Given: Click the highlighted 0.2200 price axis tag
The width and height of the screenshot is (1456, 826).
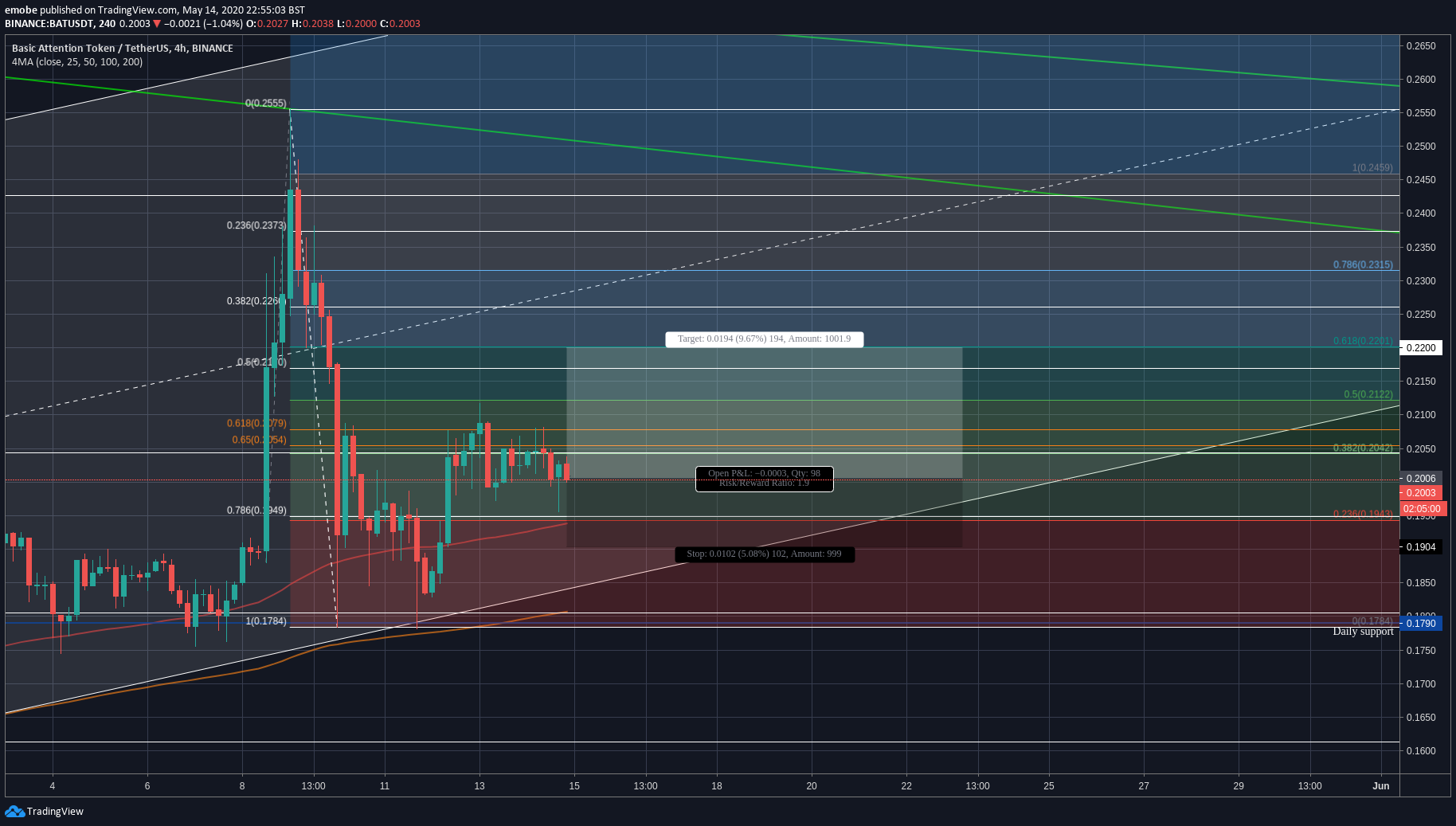Looking at the screenshot, I should (1421, 348).
